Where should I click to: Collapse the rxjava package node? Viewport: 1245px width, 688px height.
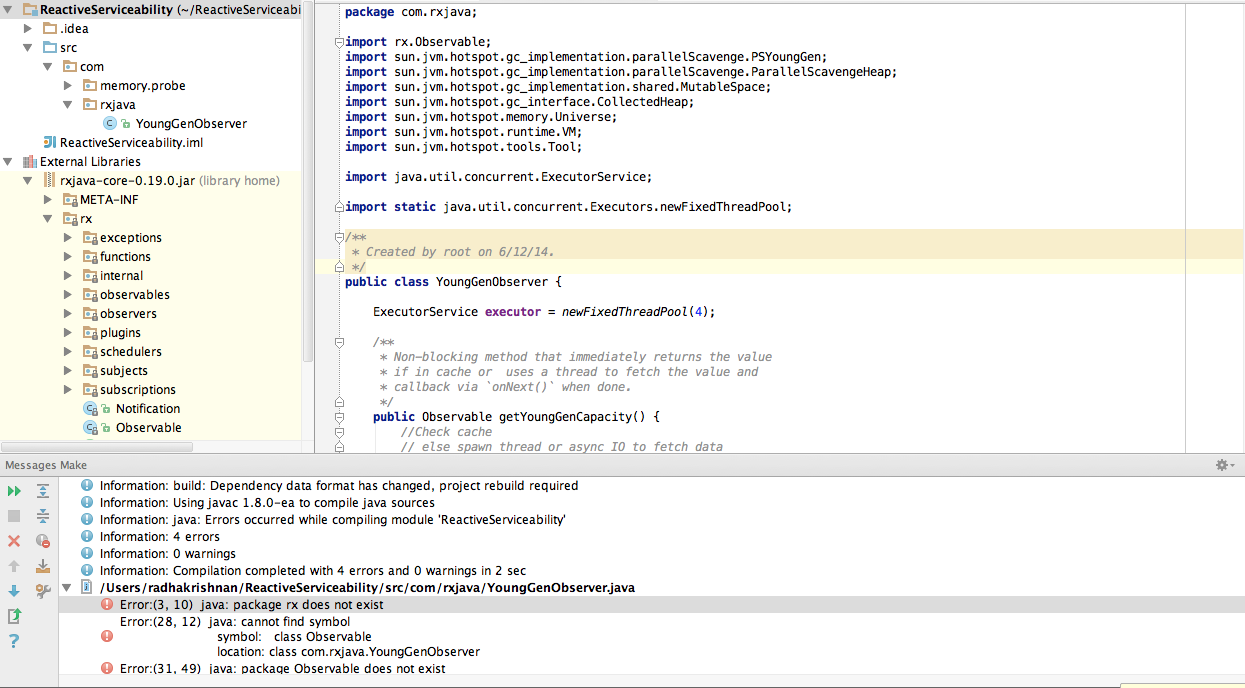tap(68, 105)
